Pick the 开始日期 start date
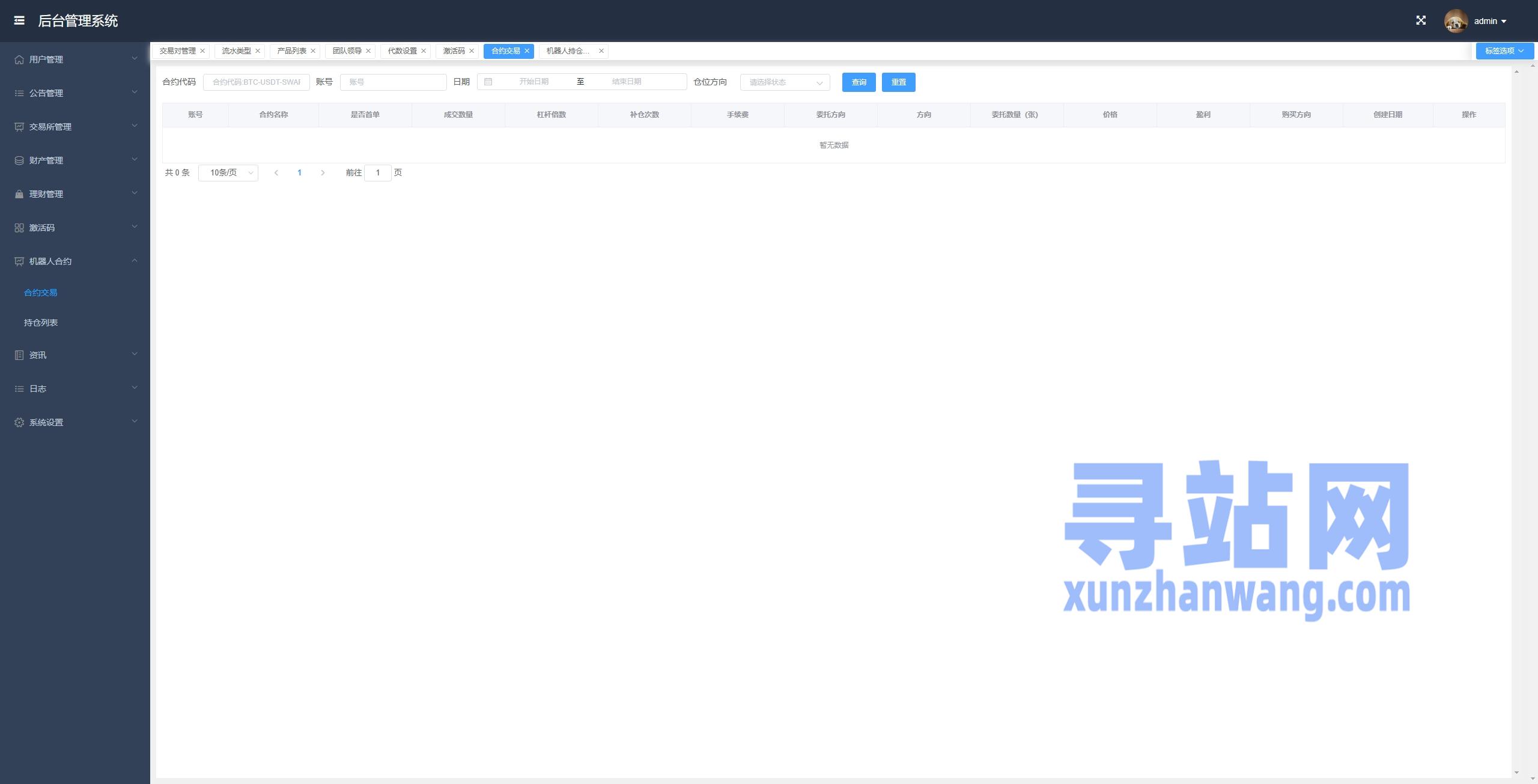This screenshot has width=1538, height=784. point(533,82)
